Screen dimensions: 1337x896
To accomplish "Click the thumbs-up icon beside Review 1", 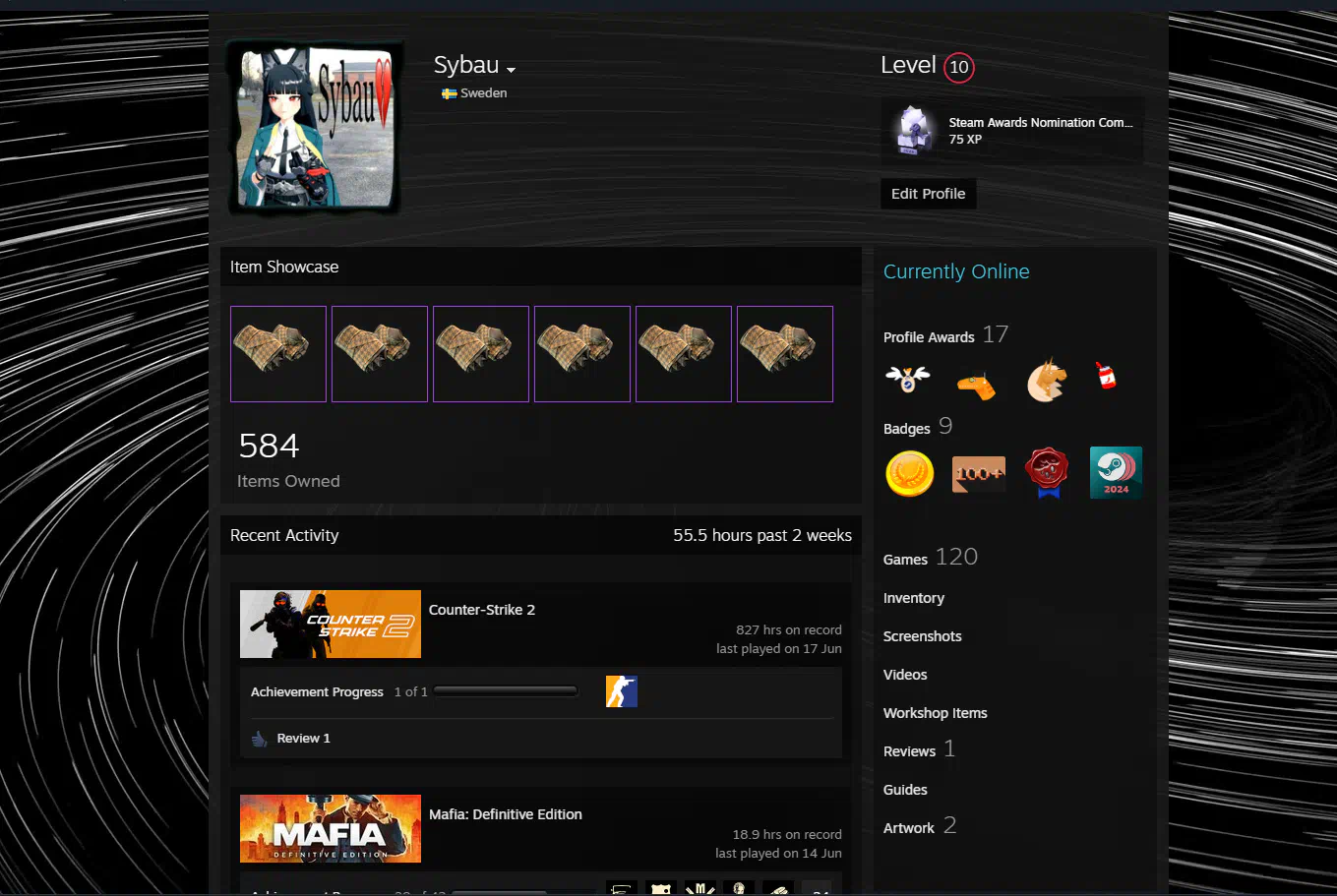I will pyautogui.click(x=260, y=739).
